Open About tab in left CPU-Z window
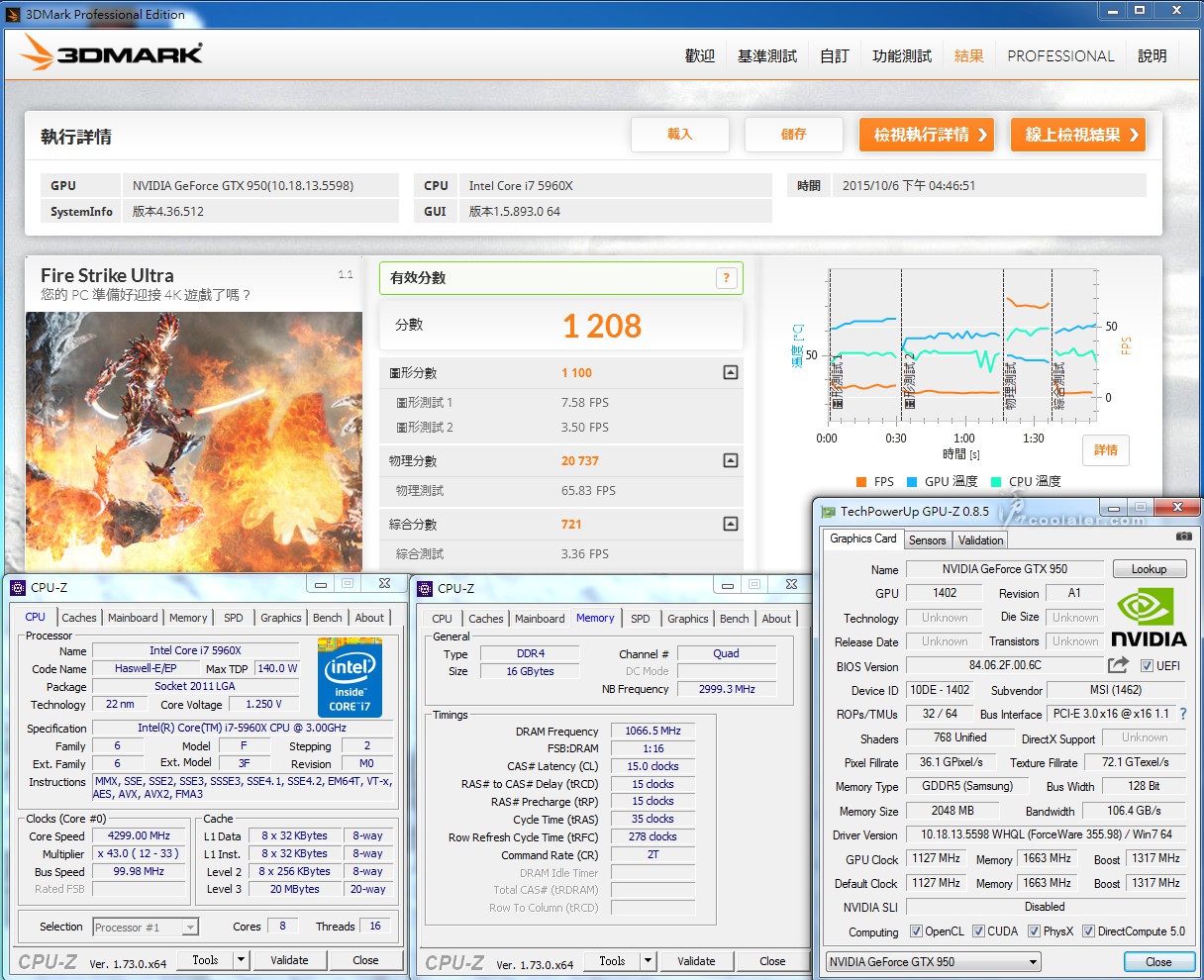The height and width of the screenshot is (980, 1204). pos(369,618)
